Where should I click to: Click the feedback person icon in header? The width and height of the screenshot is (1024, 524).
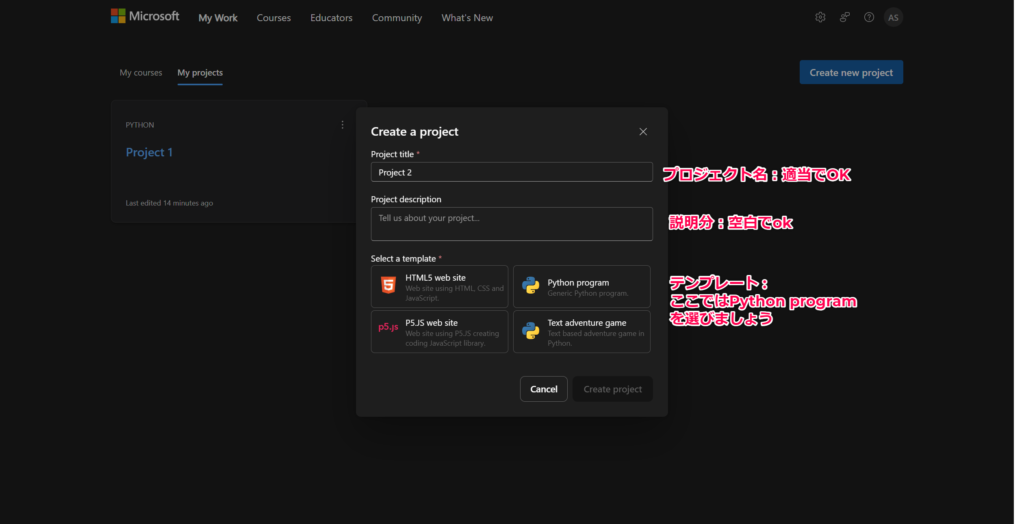coord(845,17)
